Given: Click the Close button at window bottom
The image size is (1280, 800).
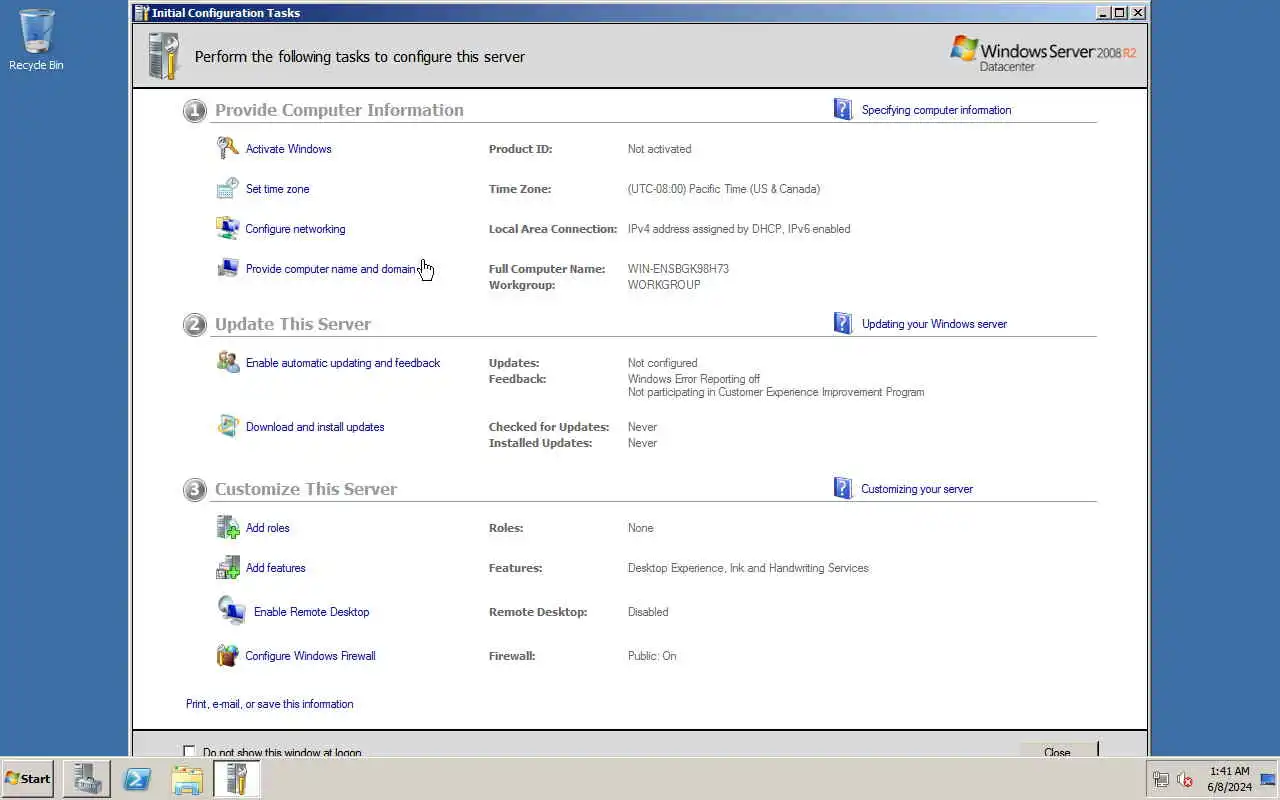Looking at the screenshot, I should (x=1058, y=750).
